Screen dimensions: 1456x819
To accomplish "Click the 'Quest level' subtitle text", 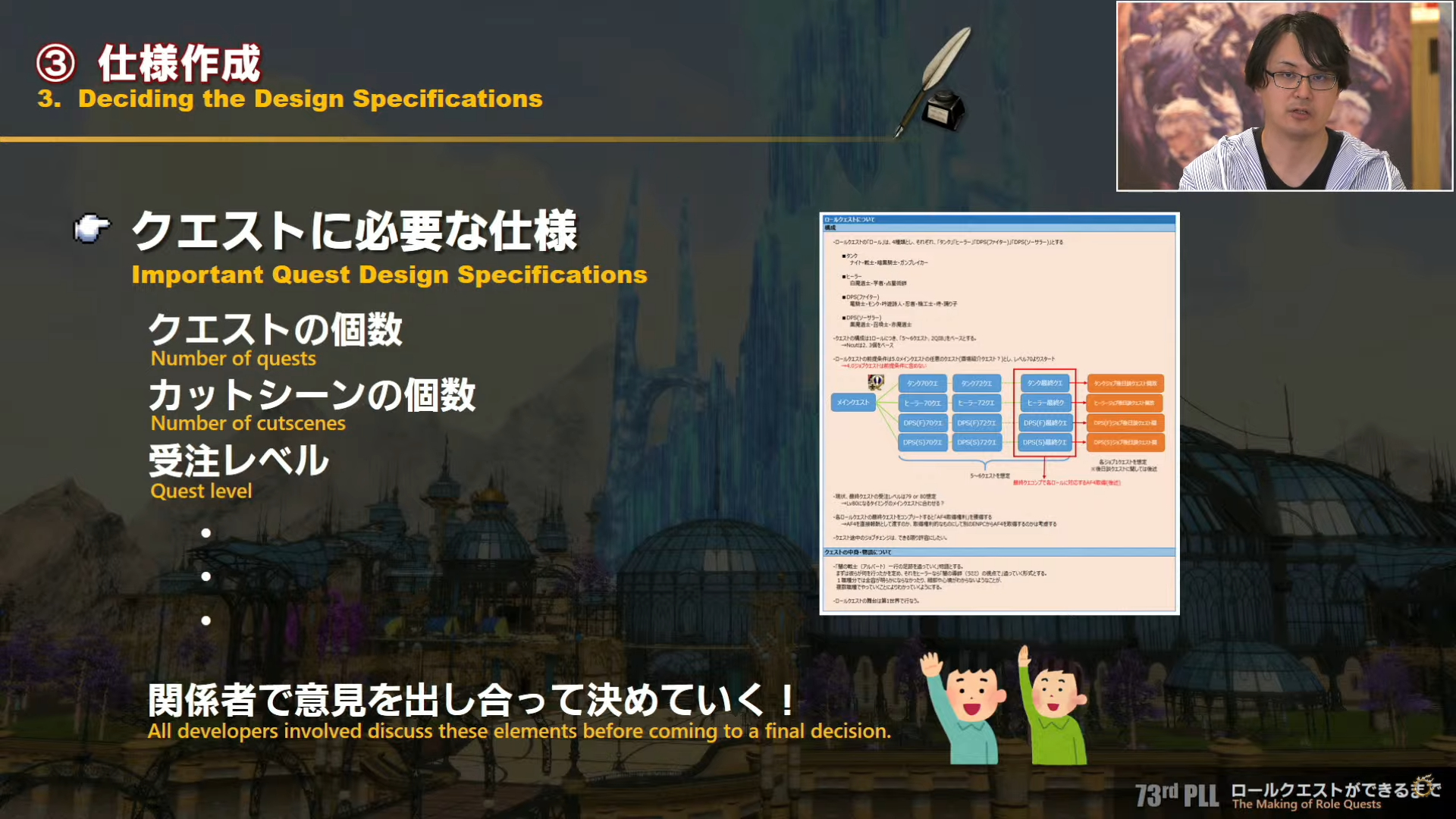I will coord(201,491).
